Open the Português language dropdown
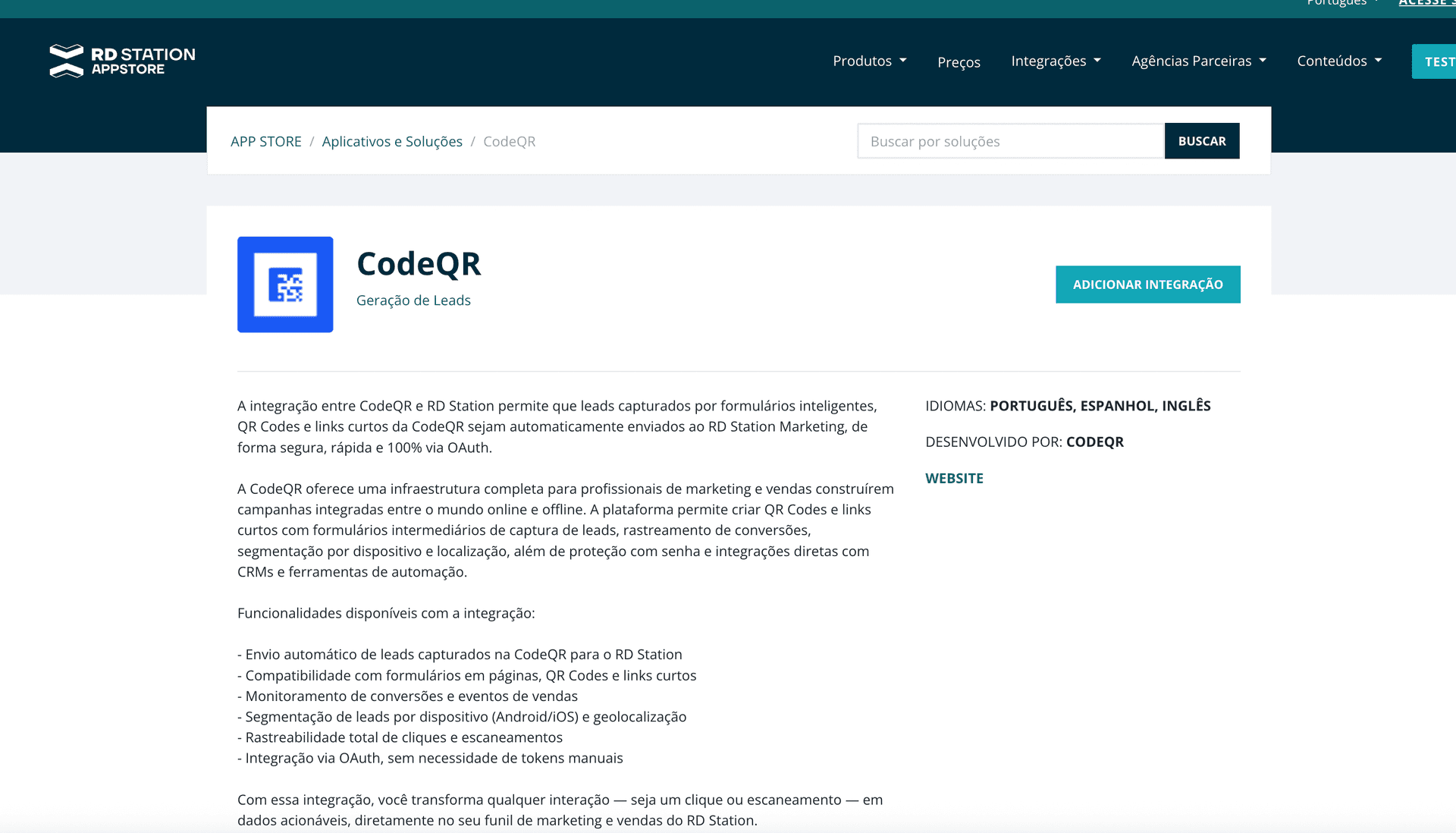The image size is (1456, 833). click(x=1336, y=3)
